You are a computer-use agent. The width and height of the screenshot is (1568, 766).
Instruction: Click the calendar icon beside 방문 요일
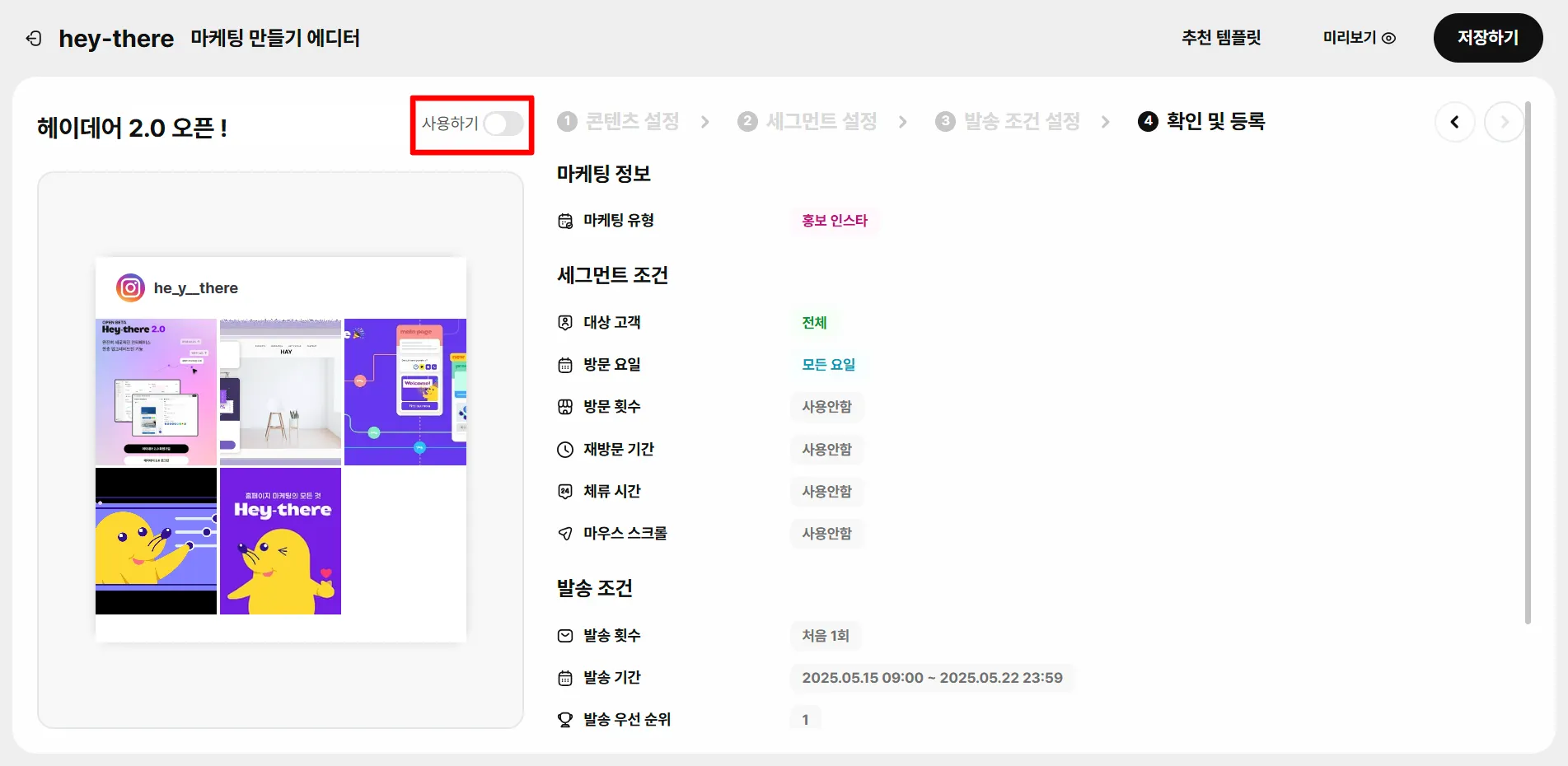tap(565, 365)
